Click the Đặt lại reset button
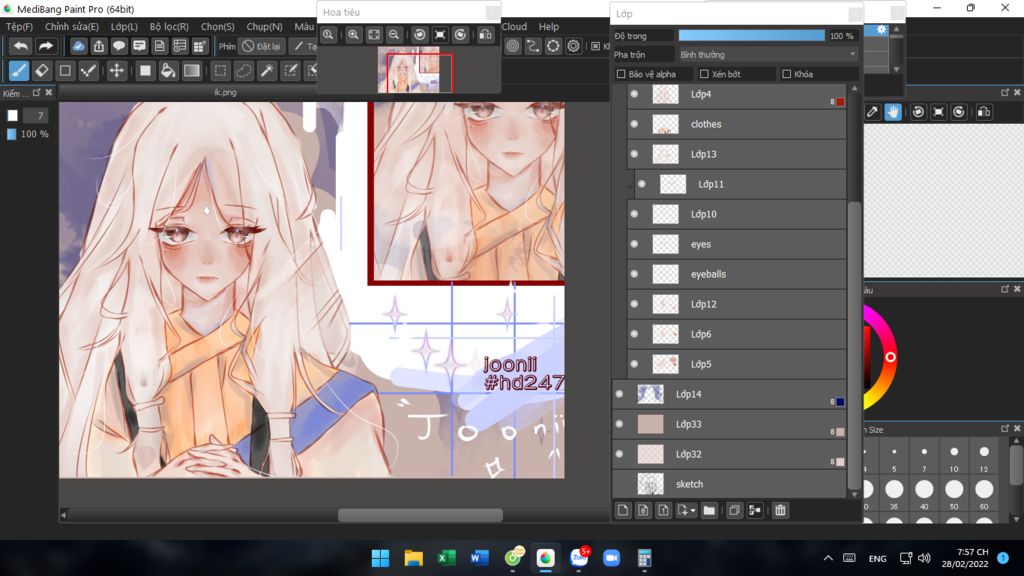The image size is (1024, 576). tap(262, 46)
